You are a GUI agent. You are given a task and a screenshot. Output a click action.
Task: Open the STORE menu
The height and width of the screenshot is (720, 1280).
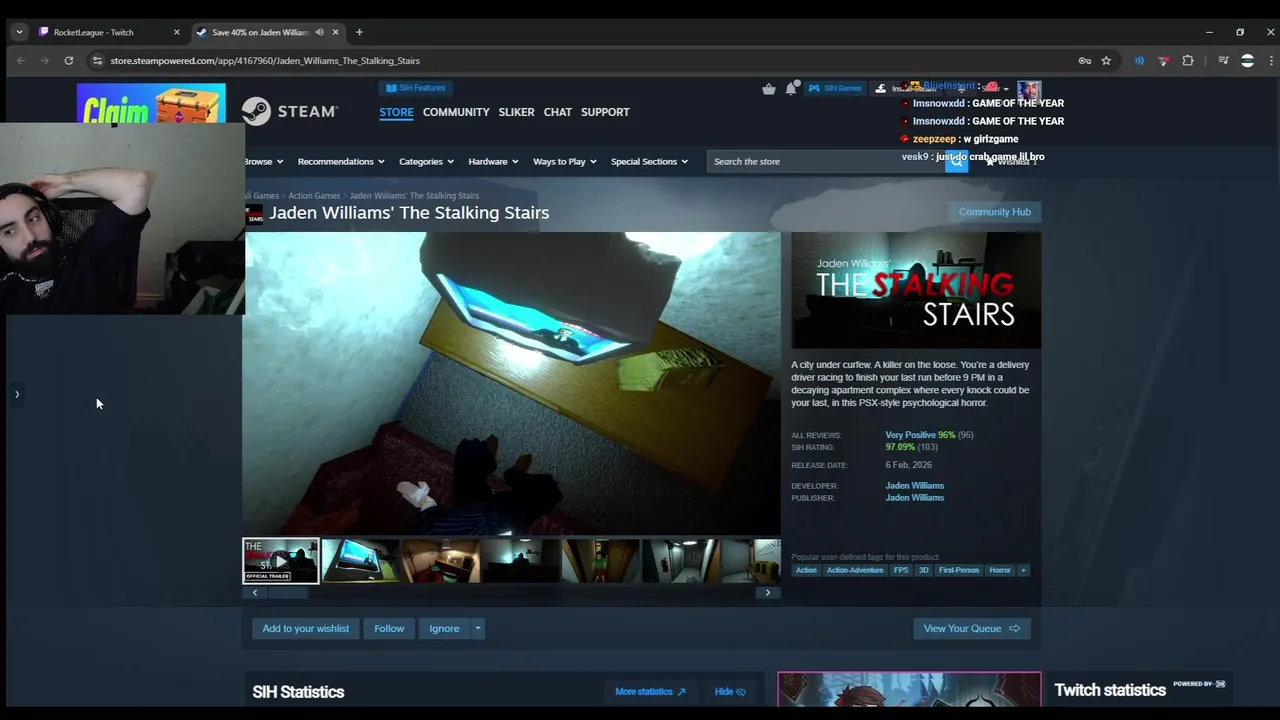pyautogui.click(x=396, y=112)
